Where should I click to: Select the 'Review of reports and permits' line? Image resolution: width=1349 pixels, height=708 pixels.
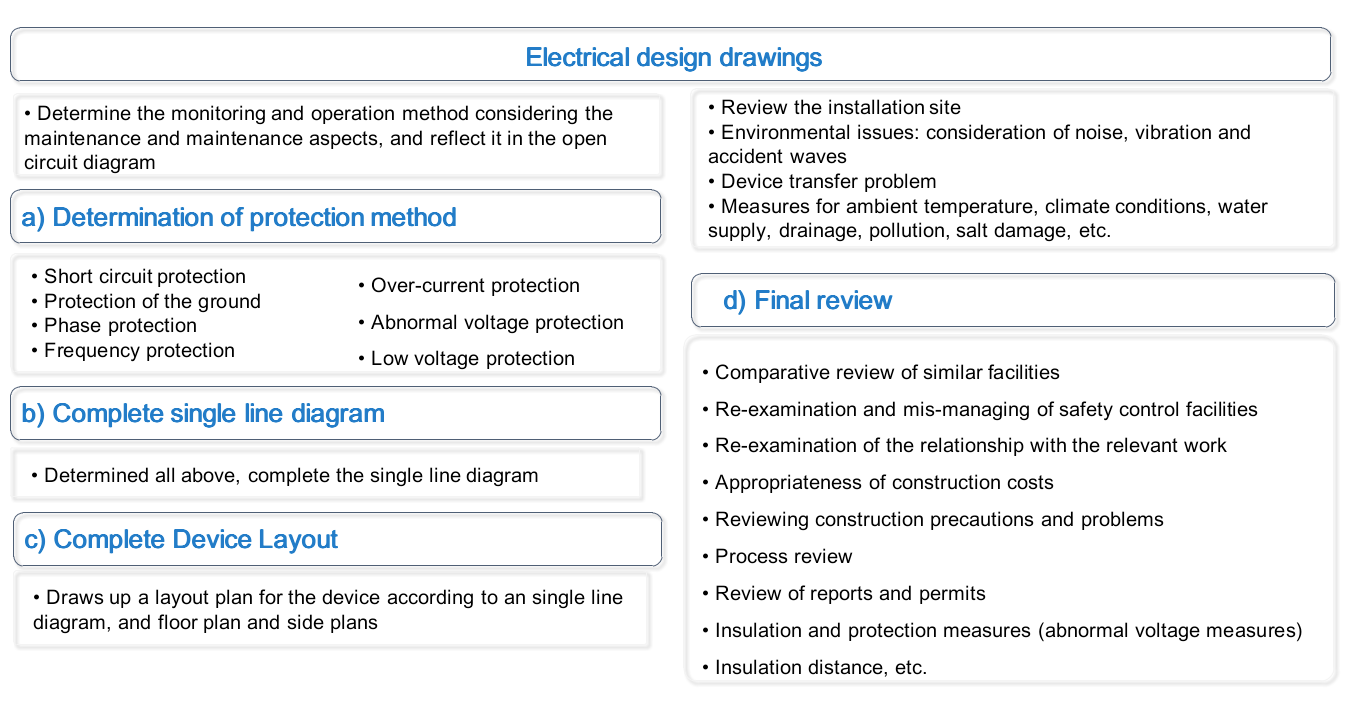850,594
